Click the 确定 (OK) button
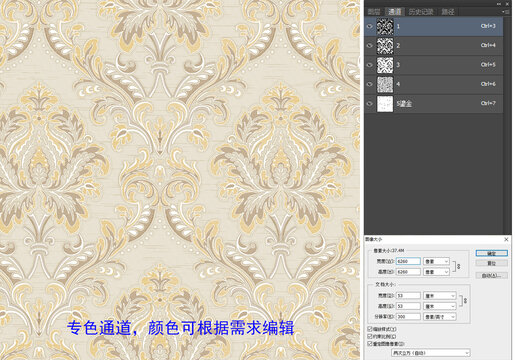This screenshot has height=360, width=515. 492,253
